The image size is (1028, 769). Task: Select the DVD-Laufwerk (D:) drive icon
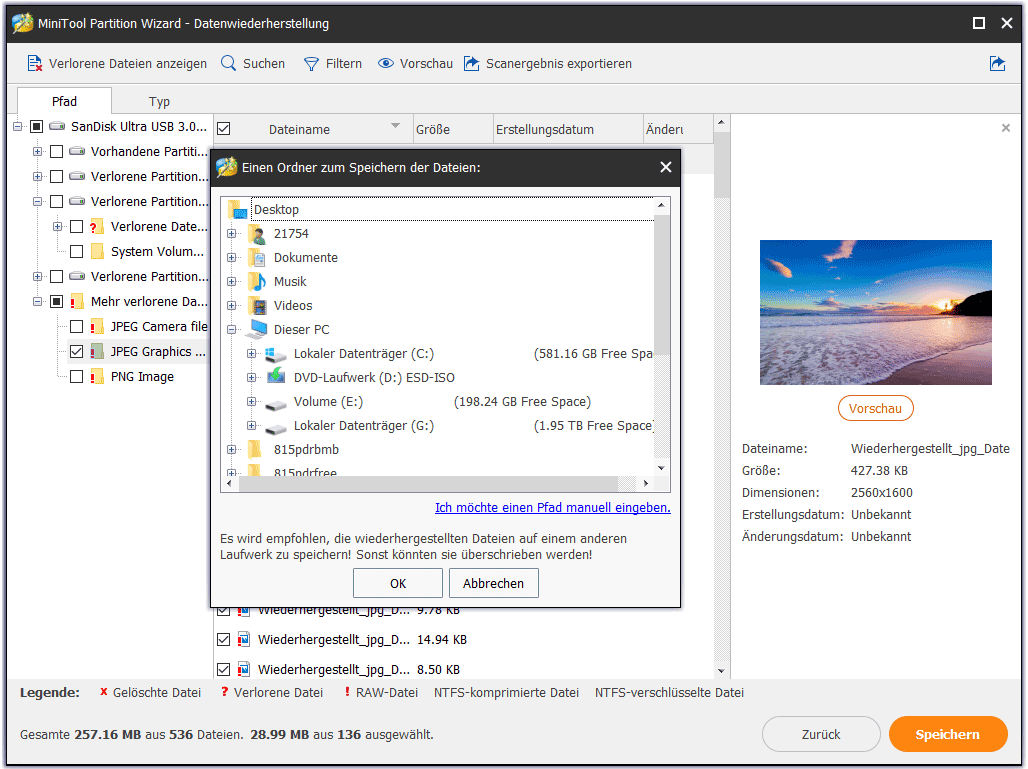tap(275, 378)
